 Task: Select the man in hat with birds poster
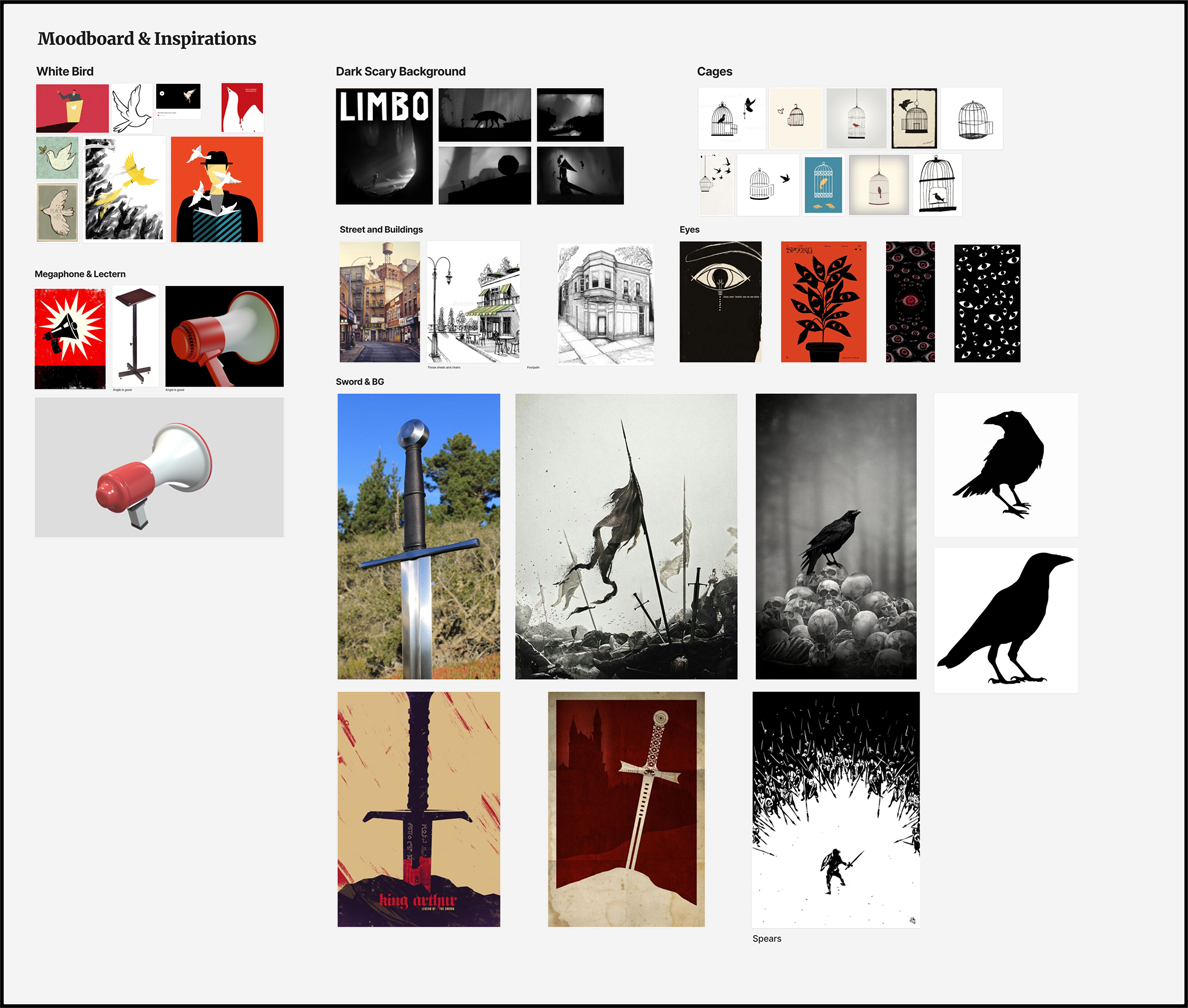click(217, 189)
